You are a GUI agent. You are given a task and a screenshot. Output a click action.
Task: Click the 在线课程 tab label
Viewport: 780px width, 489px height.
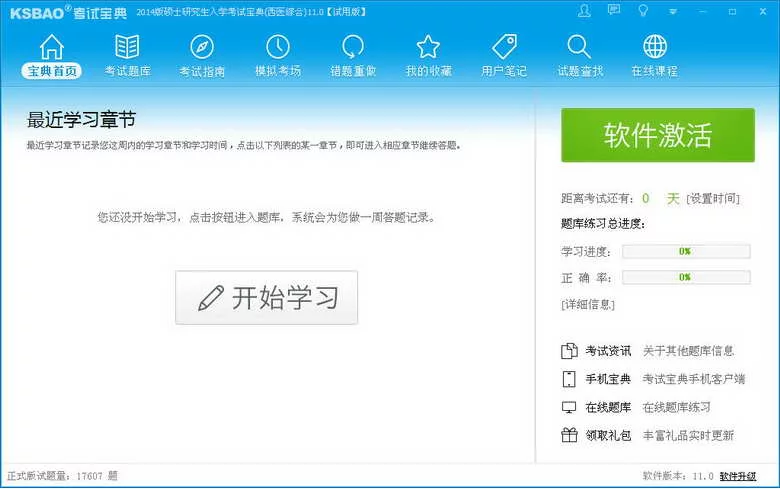(655, 71)
